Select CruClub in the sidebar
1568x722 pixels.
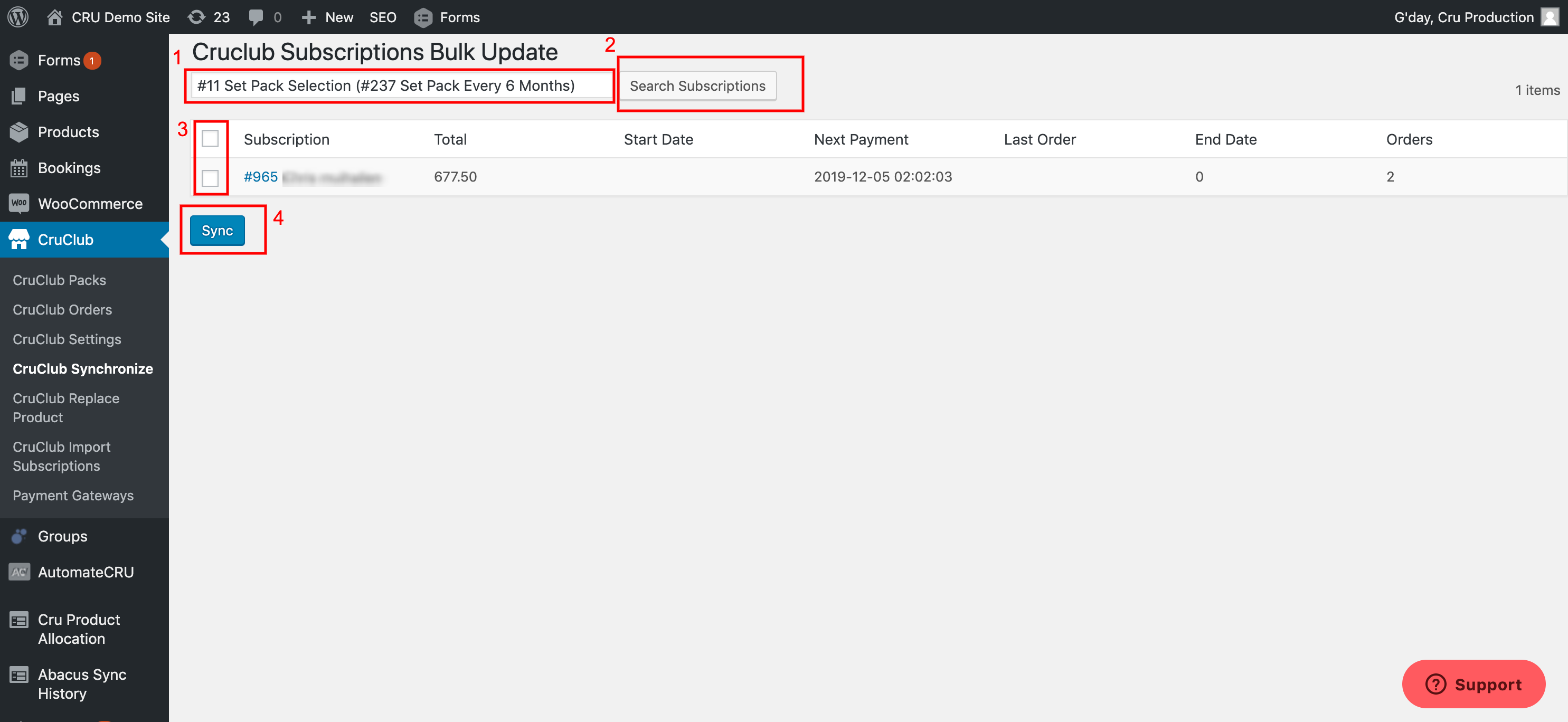pos(66,240)
